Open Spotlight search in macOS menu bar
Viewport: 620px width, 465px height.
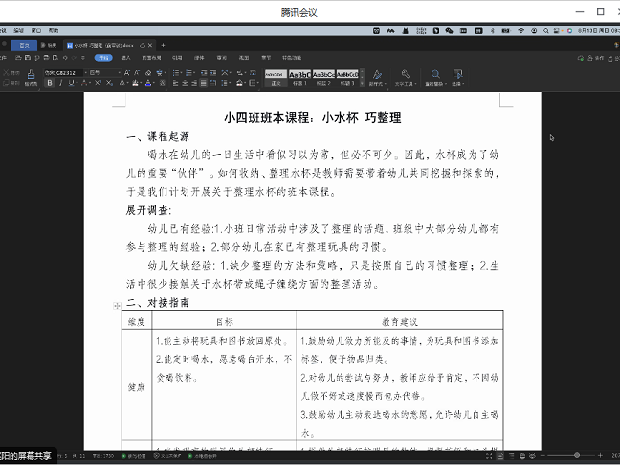tap(546, 30)
